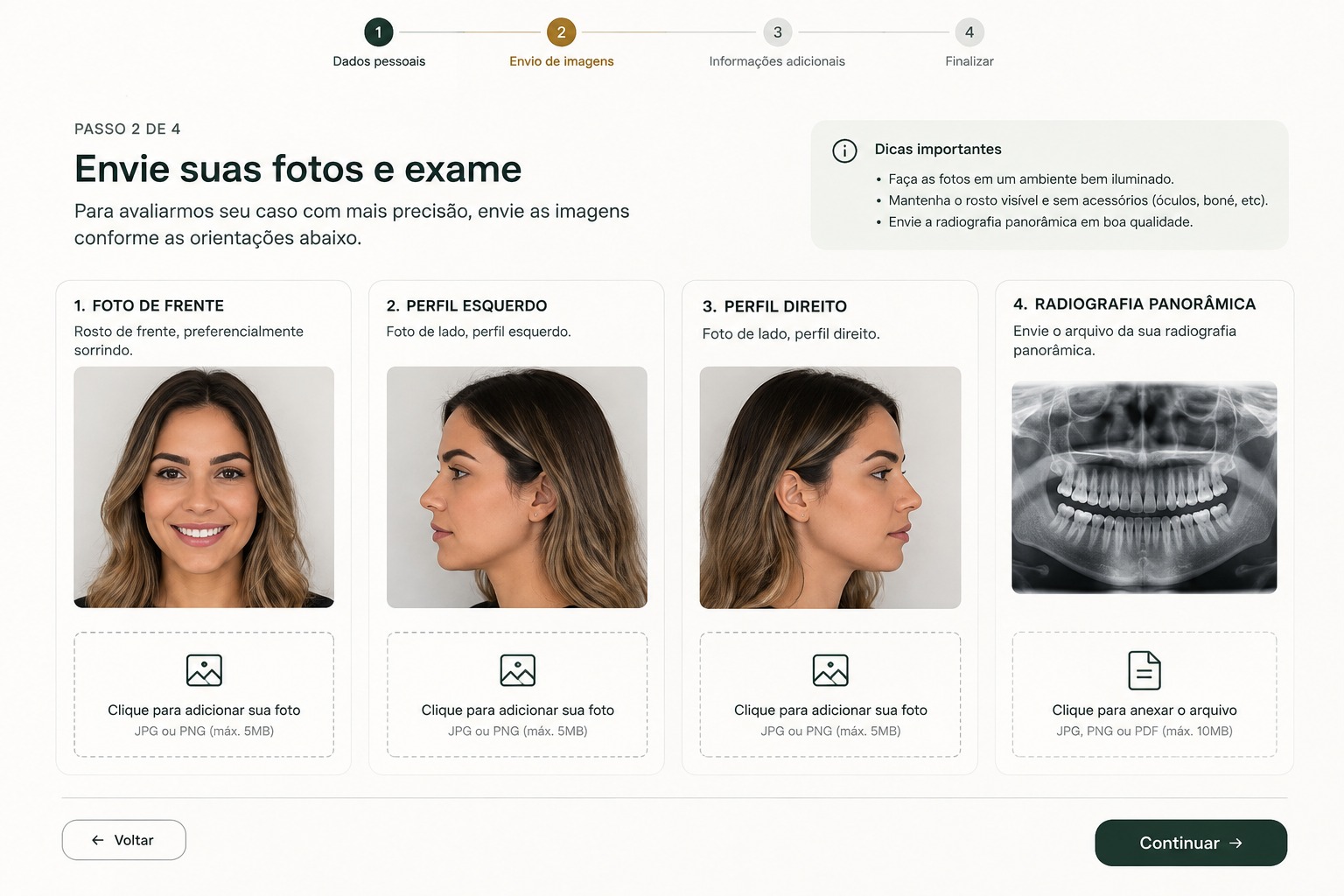Open the right profile example photo
This screenshot has height=896, width=1344.
click(830, 487)
